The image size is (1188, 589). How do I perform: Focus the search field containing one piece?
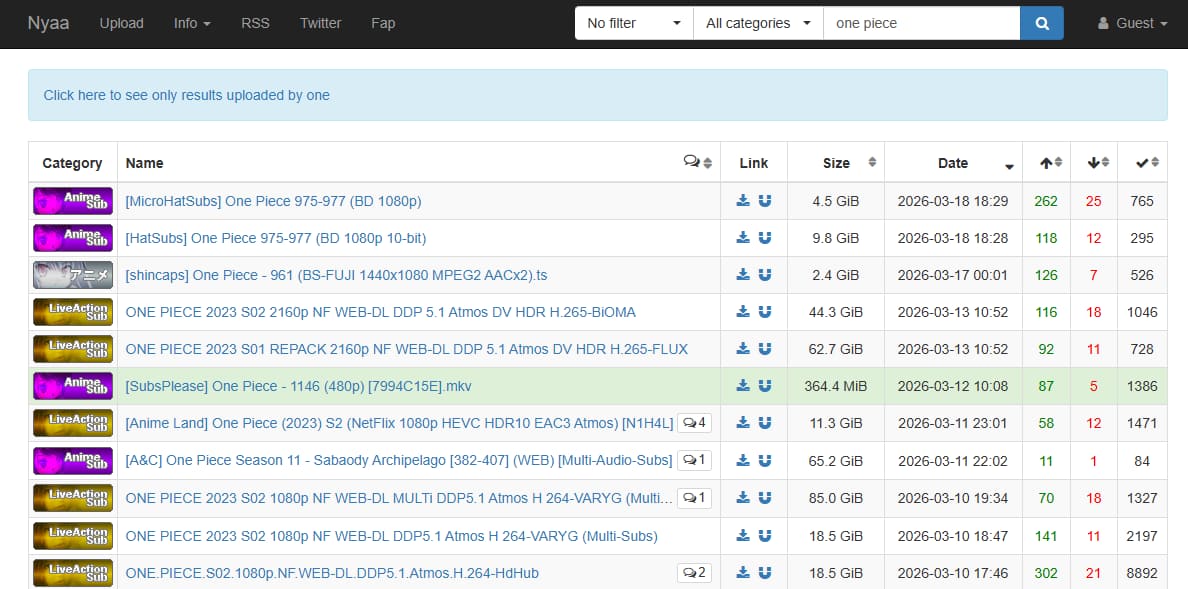coord(921,23)
